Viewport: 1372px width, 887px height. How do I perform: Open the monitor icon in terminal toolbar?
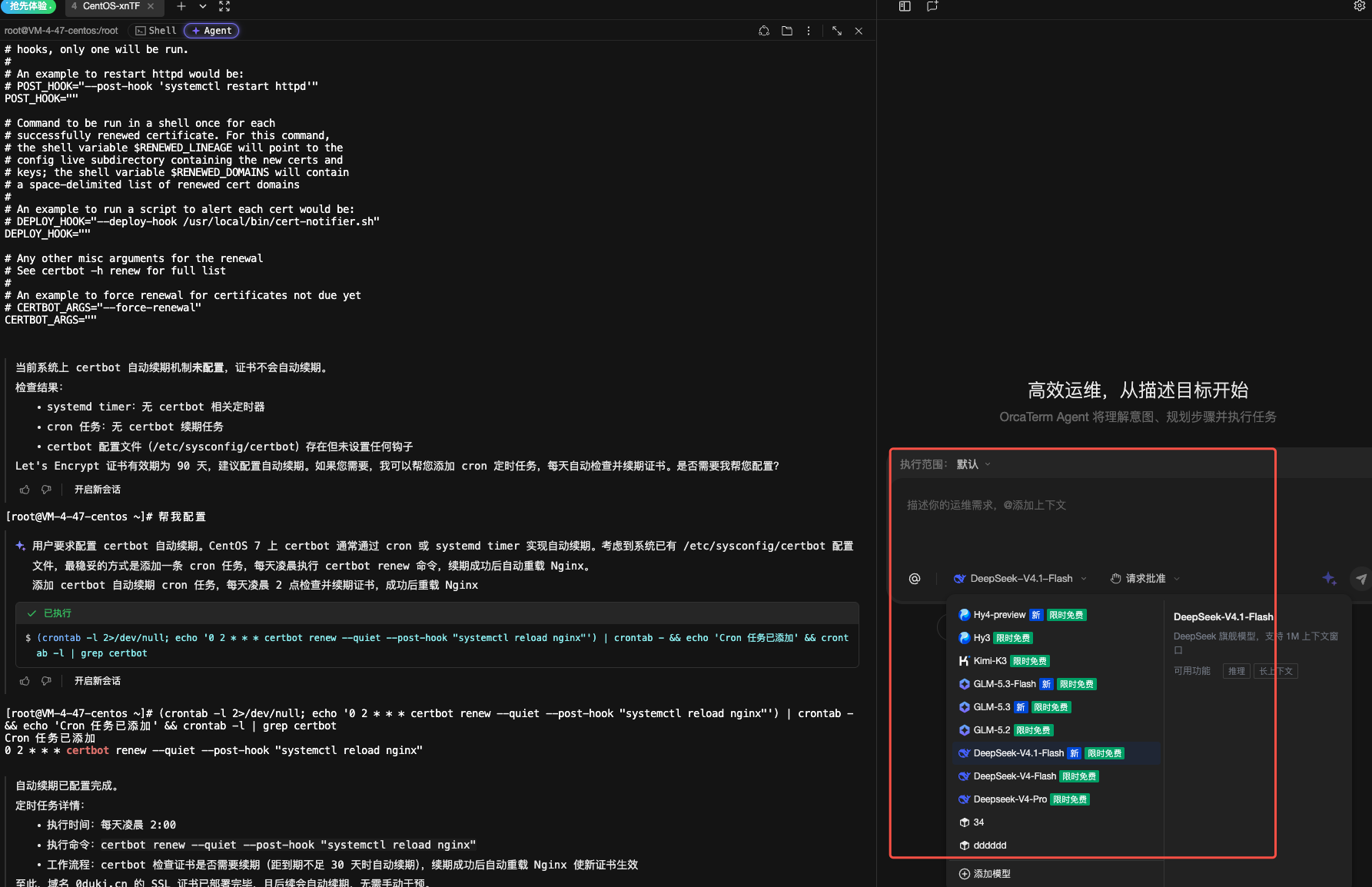(x=764, y=31)
